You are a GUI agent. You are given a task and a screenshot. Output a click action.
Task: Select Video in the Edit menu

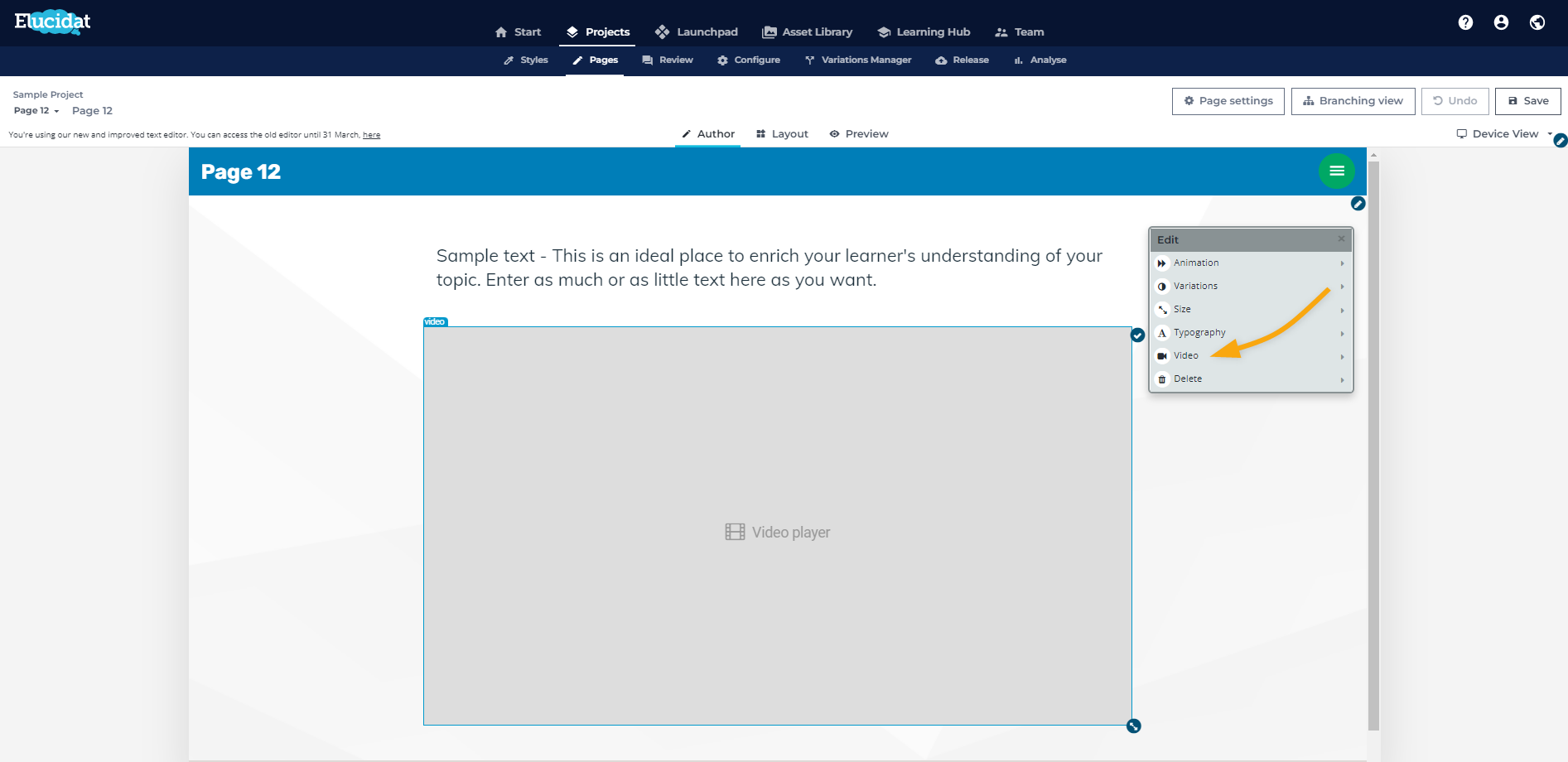(1251, 355)
